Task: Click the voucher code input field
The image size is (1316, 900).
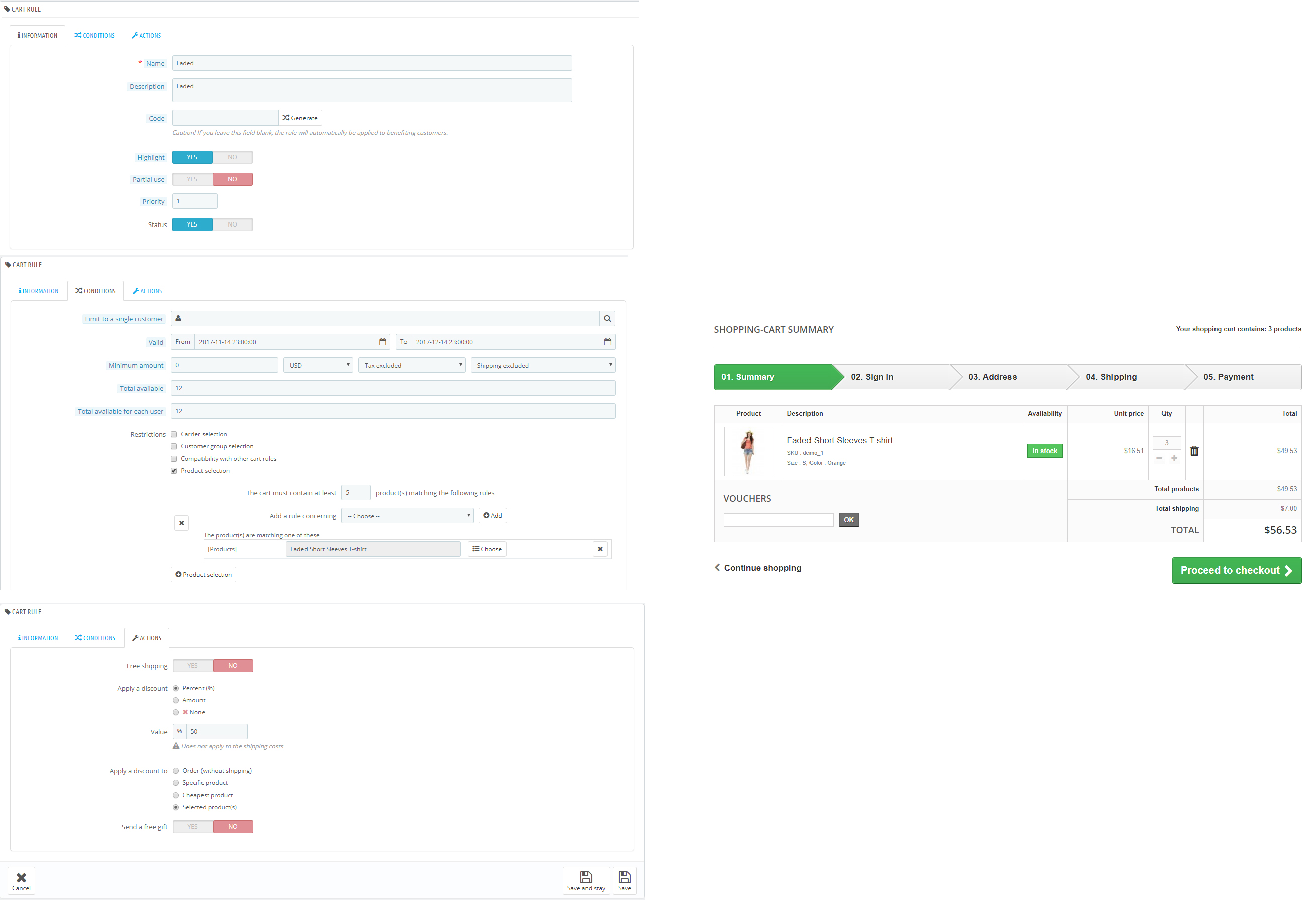Action: pos(778,520)
